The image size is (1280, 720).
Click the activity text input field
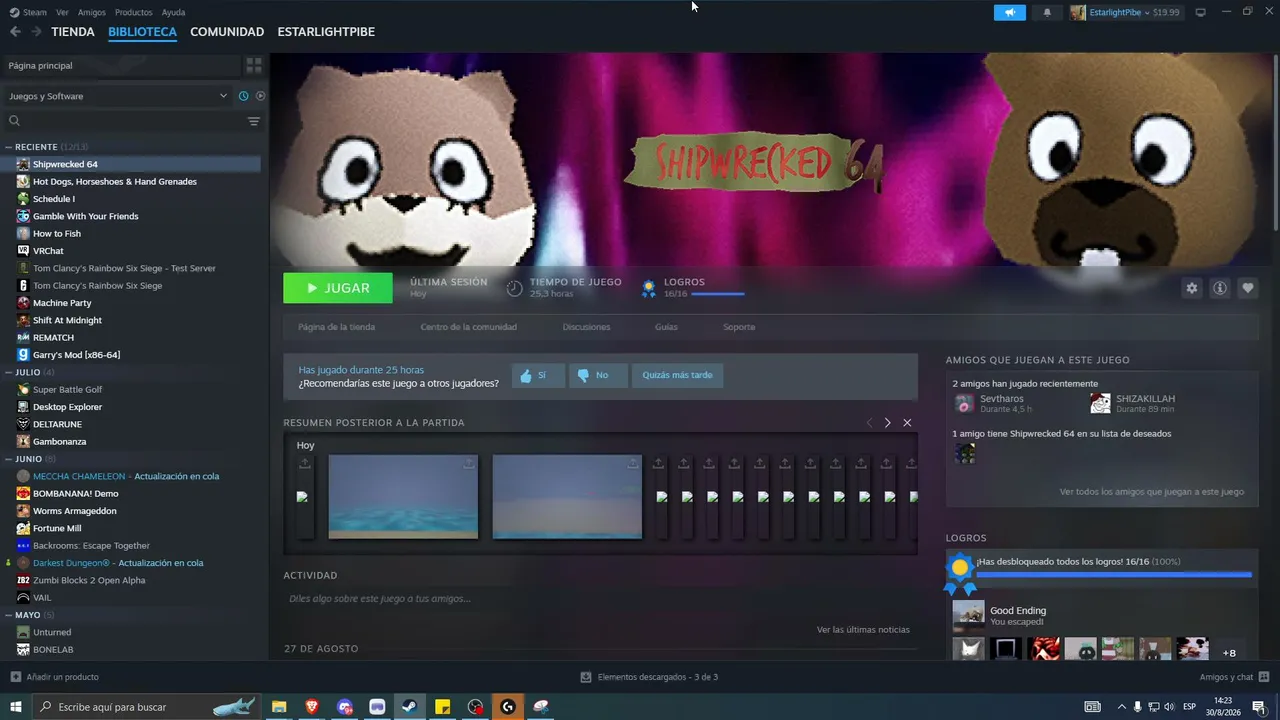coord(600,599)
